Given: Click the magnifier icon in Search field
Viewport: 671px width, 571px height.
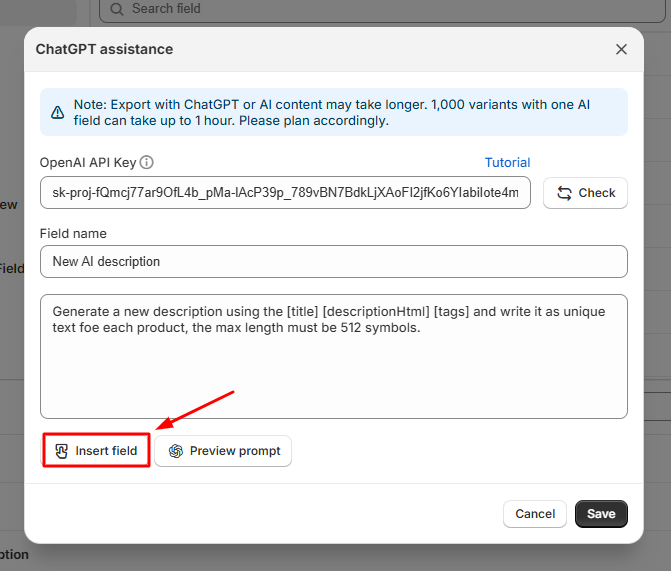Looking at the screenshot, I should pos(117,9).
